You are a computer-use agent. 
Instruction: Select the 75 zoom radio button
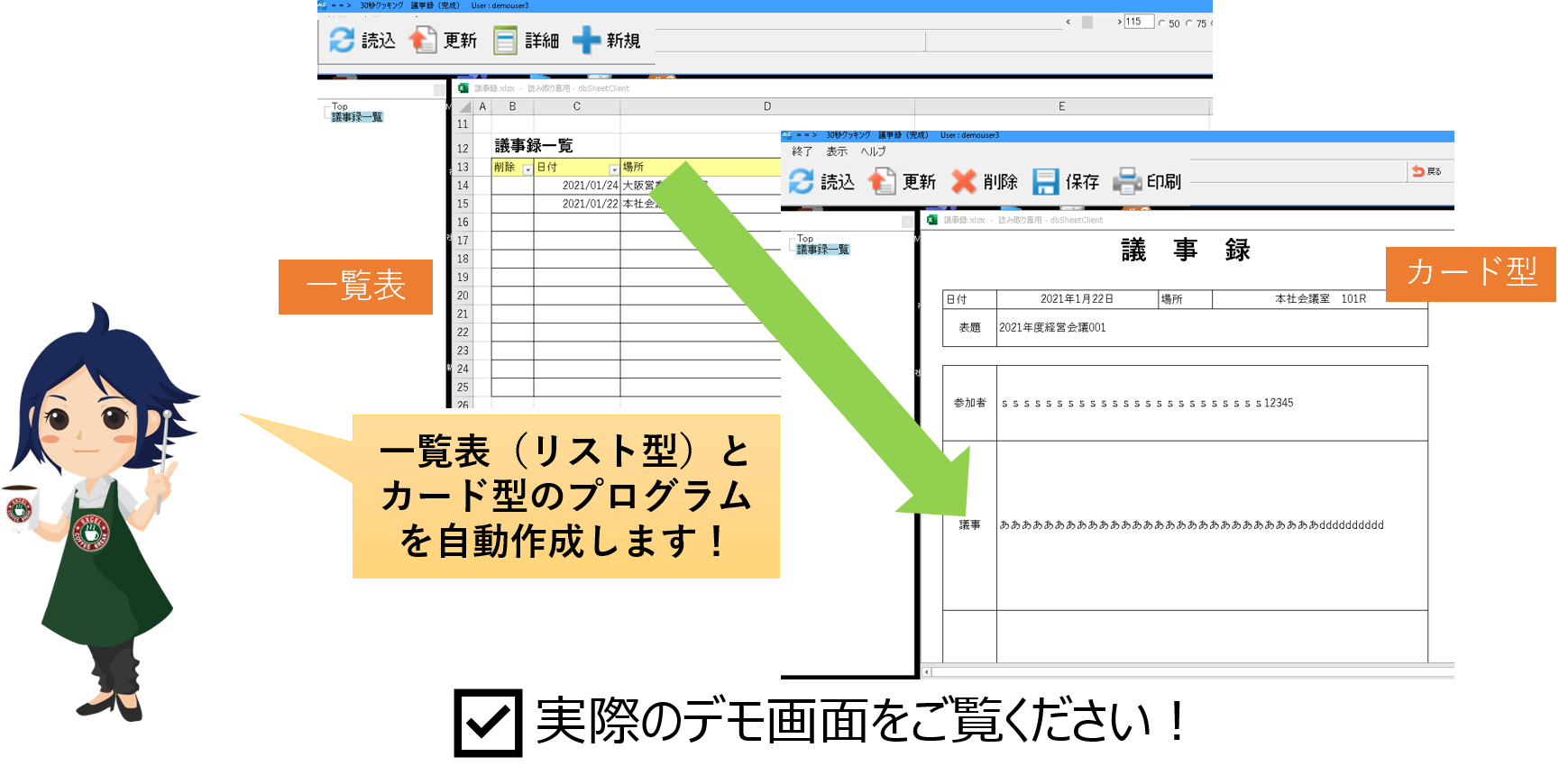pos(1189,23)
